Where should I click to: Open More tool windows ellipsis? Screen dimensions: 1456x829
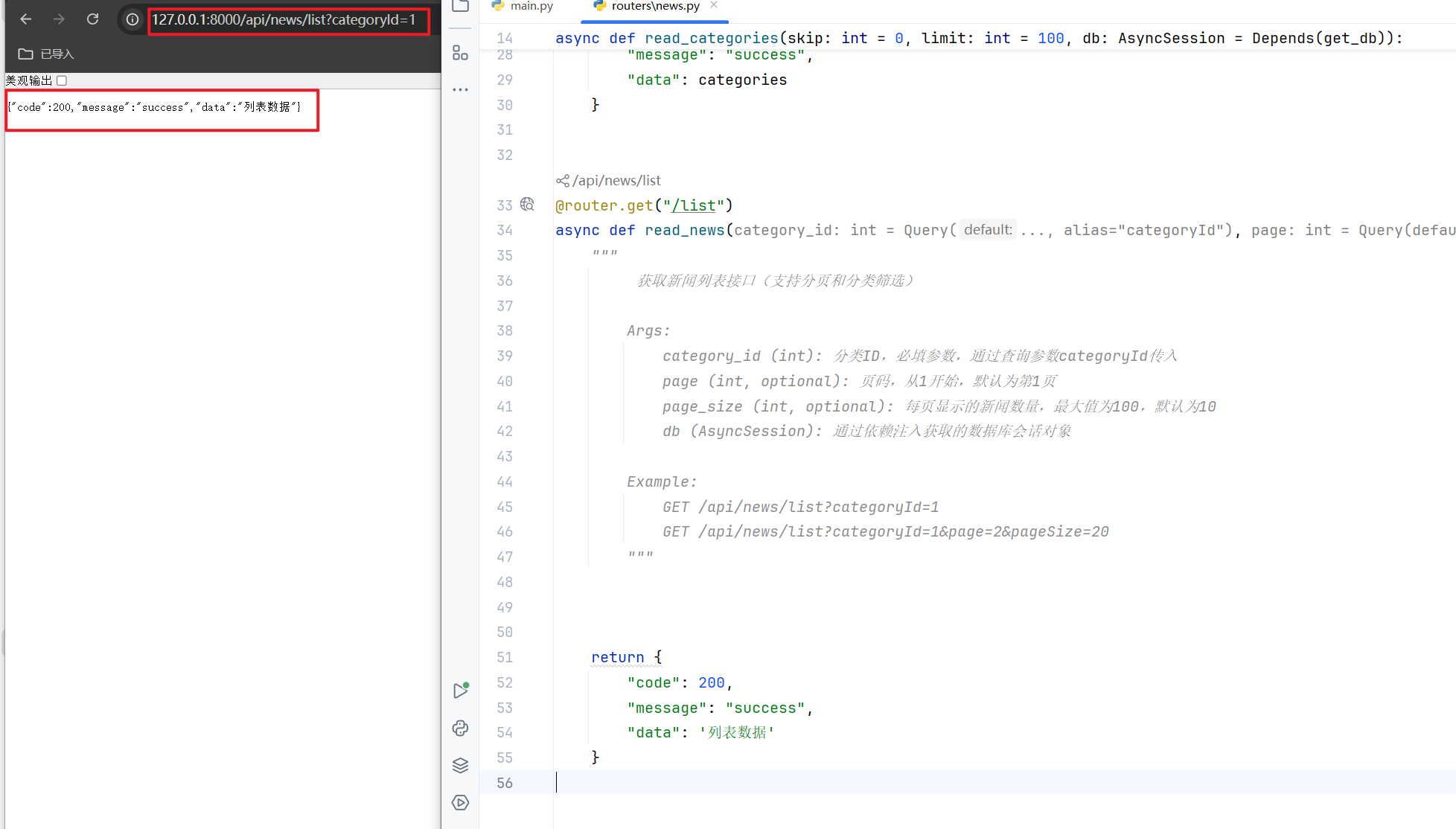coord(461,89)
